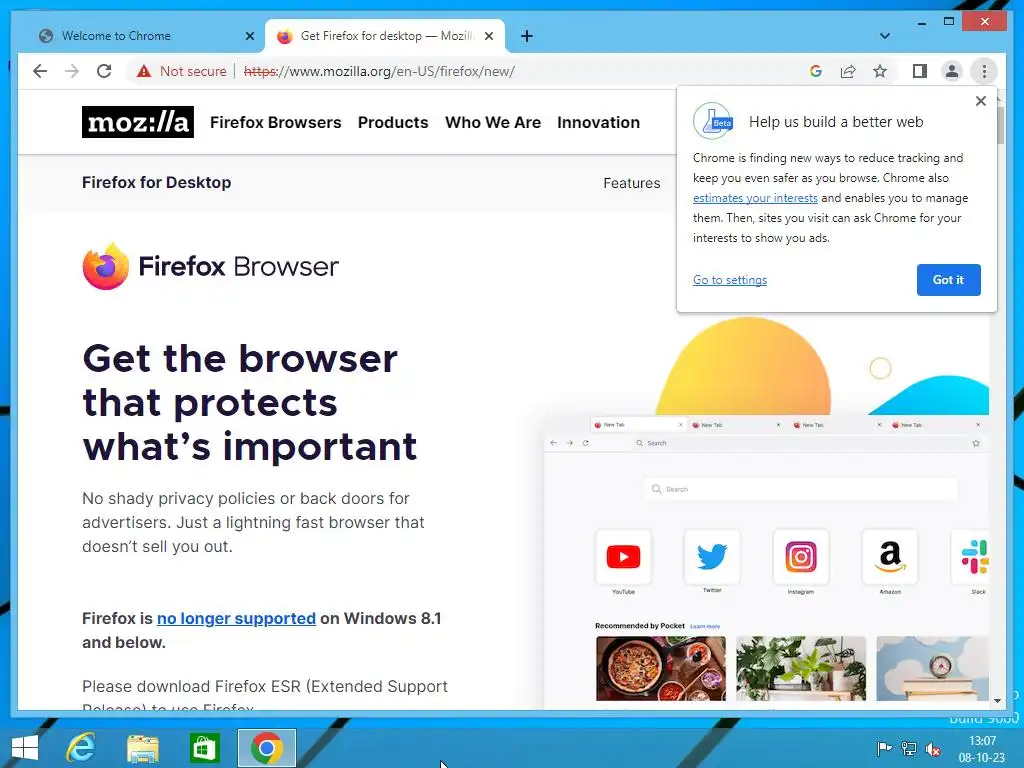Open Chrome's three-dot menu
1024x768 pixels.
pos(984,71)
